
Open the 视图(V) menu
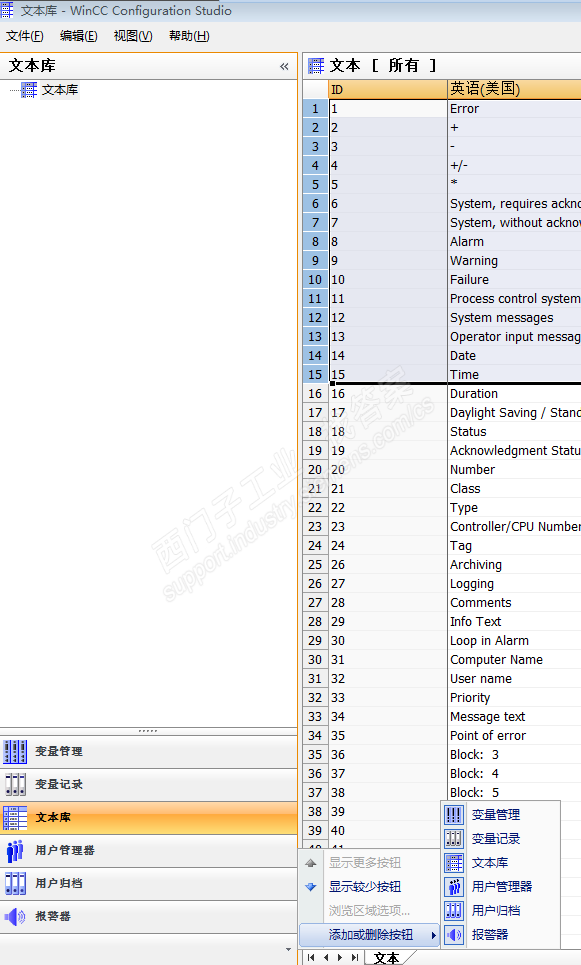[x=133, y=36]
